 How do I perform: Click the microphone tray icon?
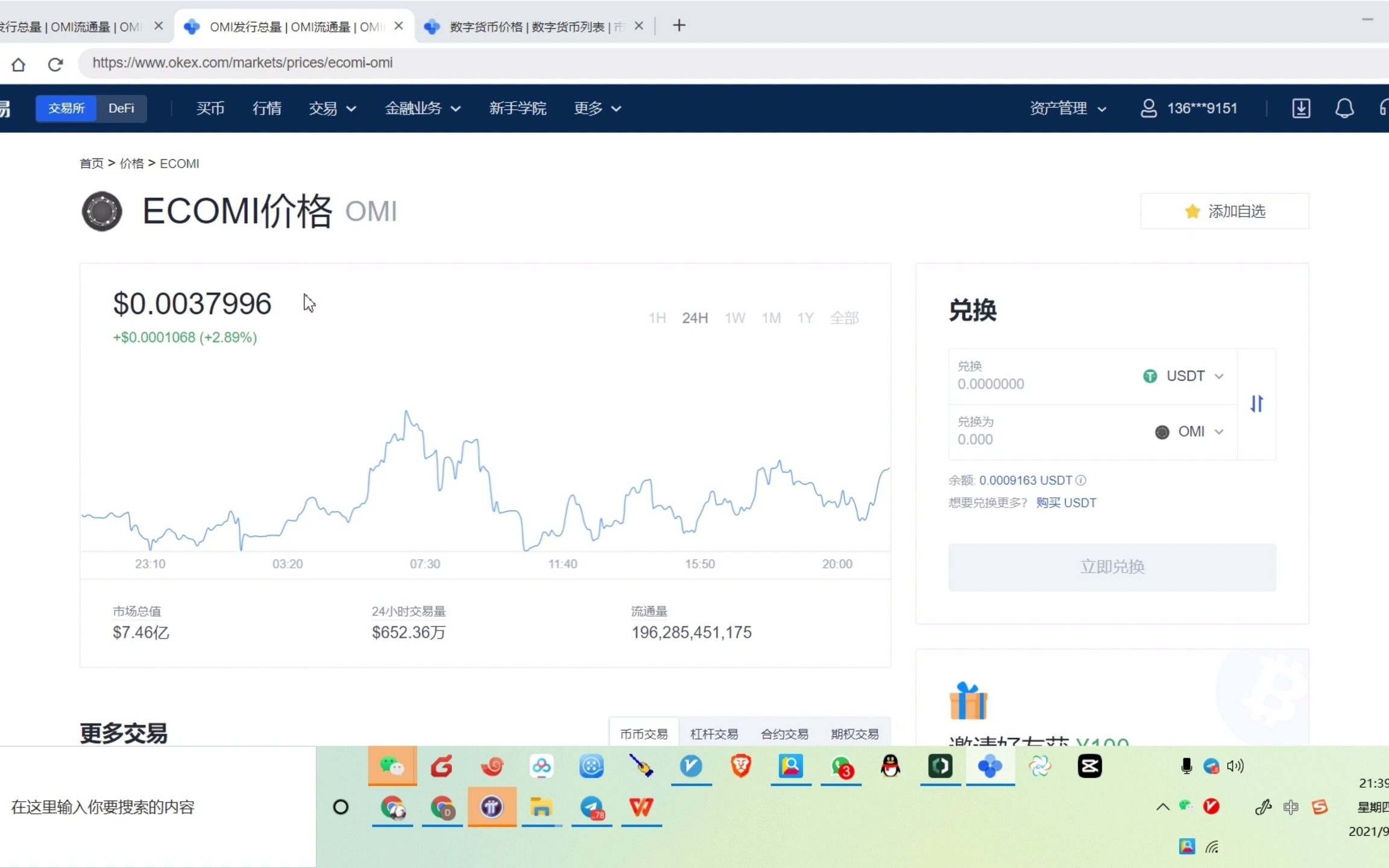tap(1186, 766)
